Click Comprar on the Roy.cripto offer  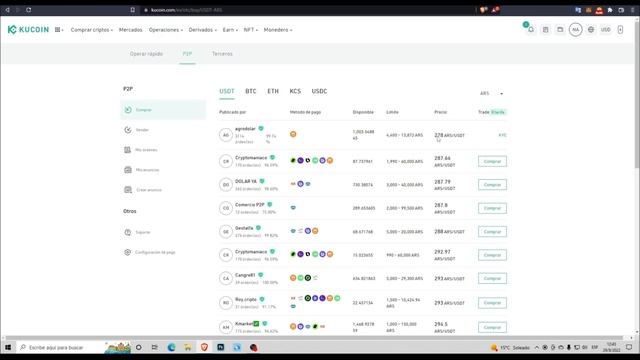pos(492,303)
